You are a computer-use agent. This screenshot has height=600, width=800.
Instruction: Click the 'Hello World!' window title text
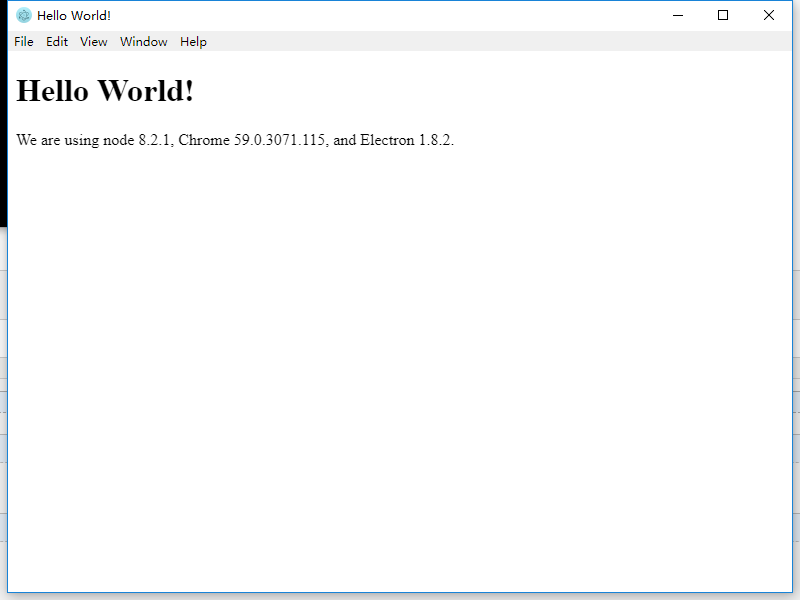(74, 16)
